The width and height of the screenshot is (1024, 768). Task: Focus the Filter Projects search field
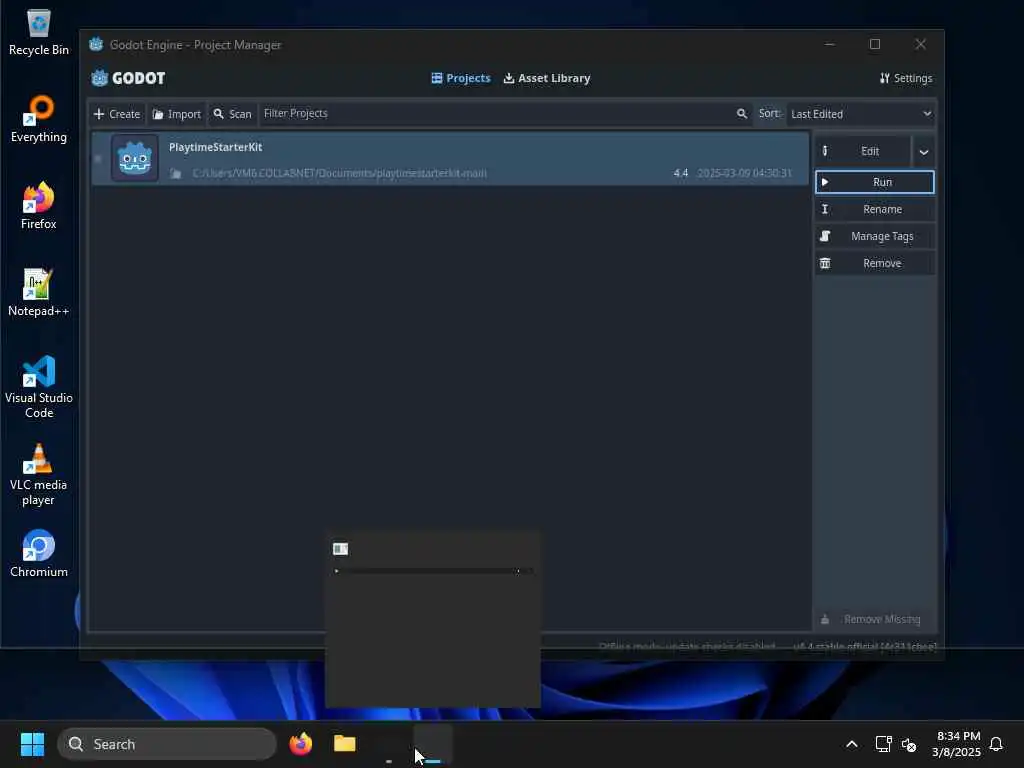click(x=504, y=114)
